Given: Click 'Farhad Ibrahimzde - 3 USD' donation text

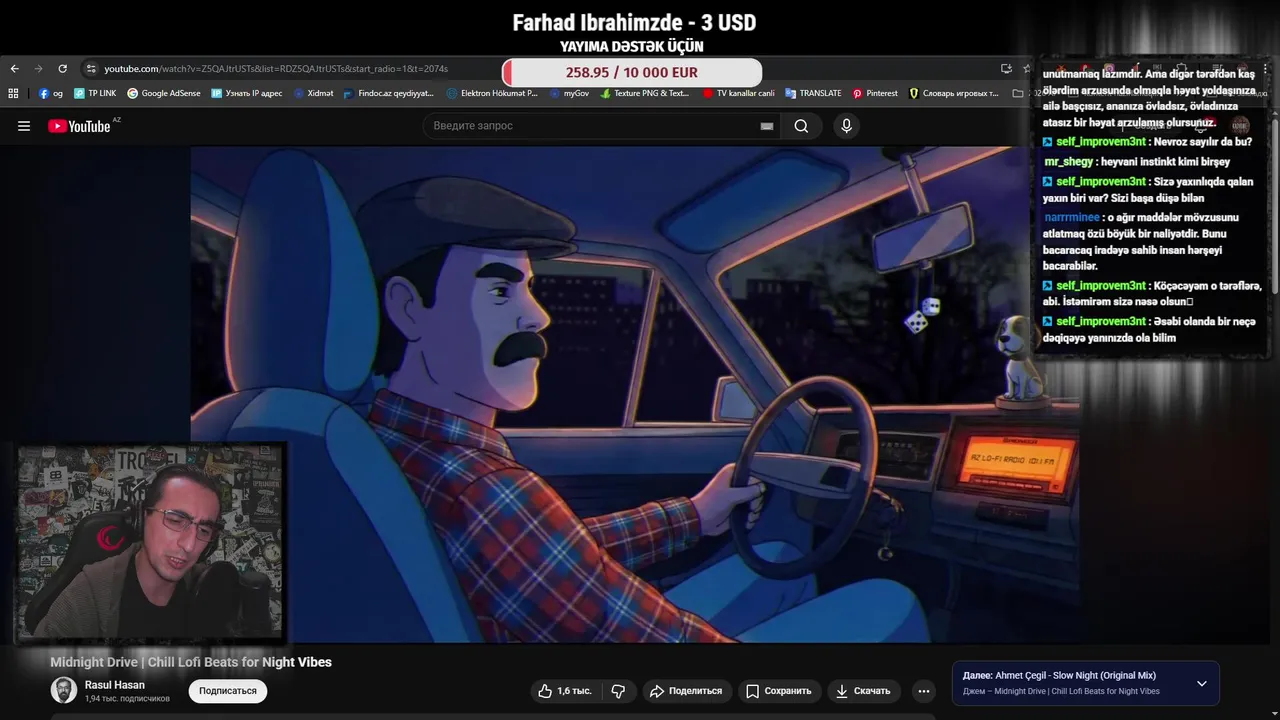Looking at the screenshot, I should click(x=634, y=22).
